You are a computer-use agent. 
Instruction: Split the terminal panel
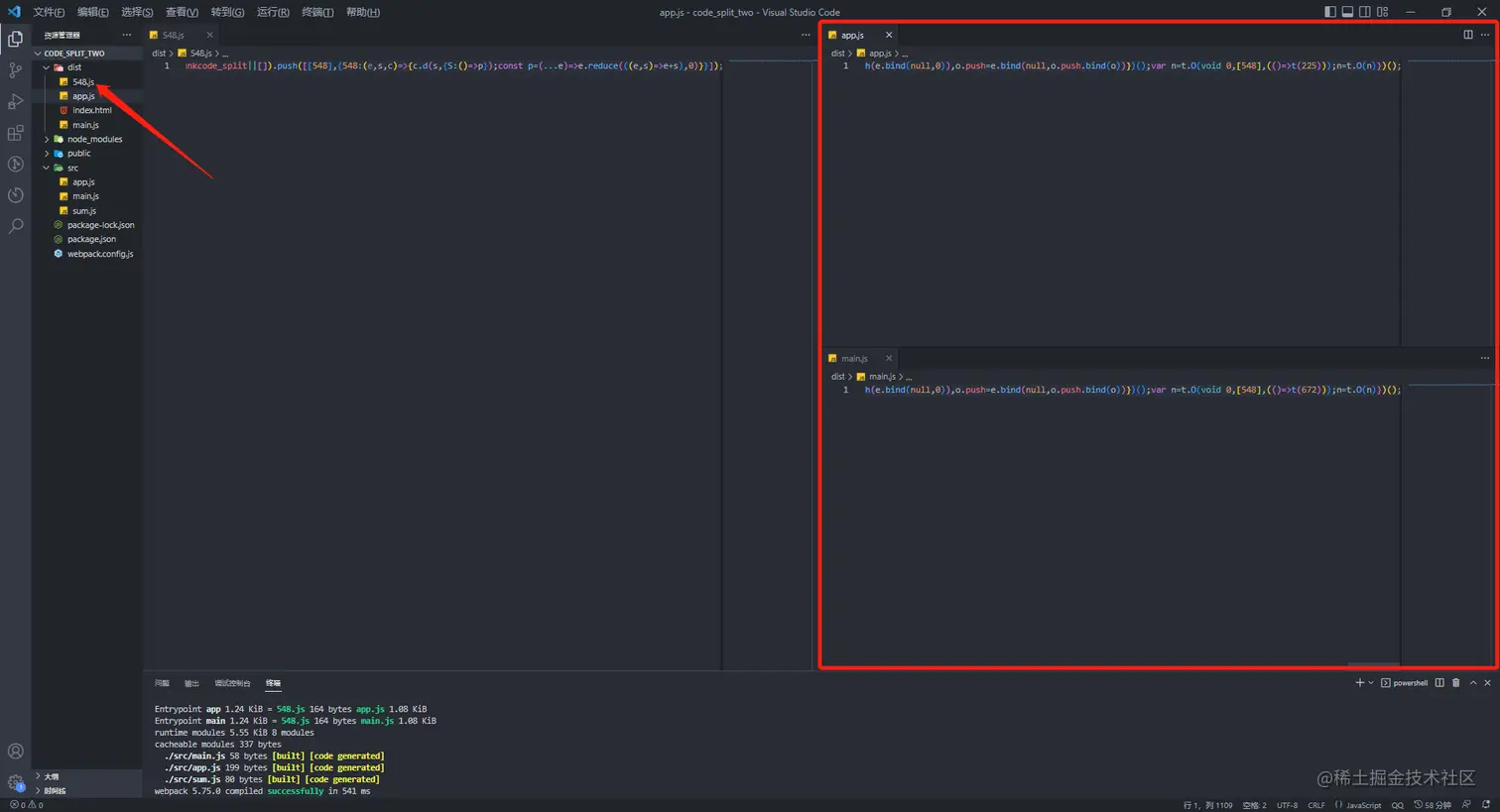click(x=1439, y=683)
